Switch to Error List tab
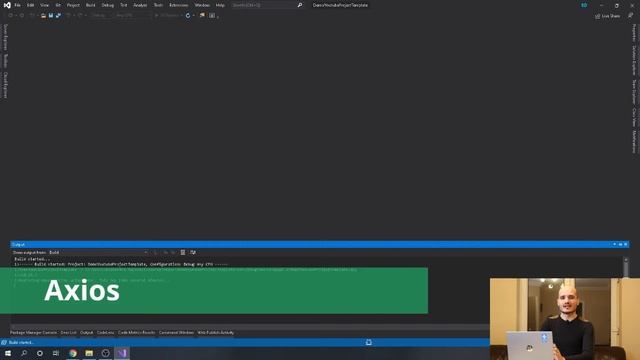The width and height of the screenshot is (640, 360). [69, 333]
